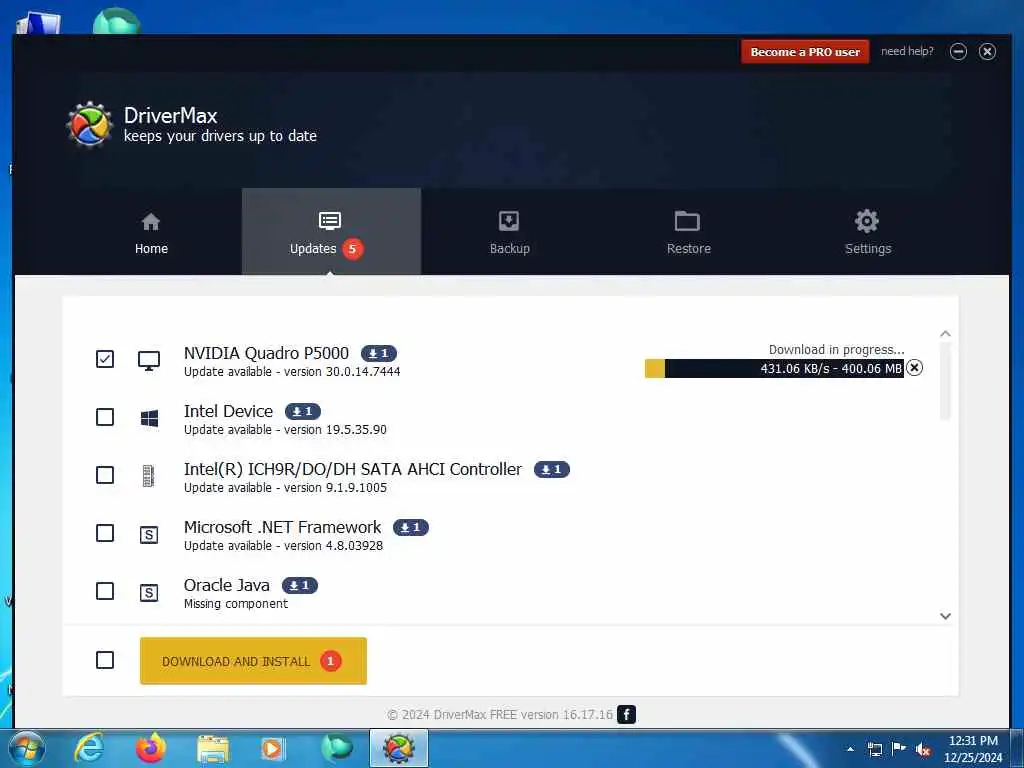The height and width of the screenshot is (768, 1024).
Task: Click the network tray icon
Action: (x=874, y=749)
